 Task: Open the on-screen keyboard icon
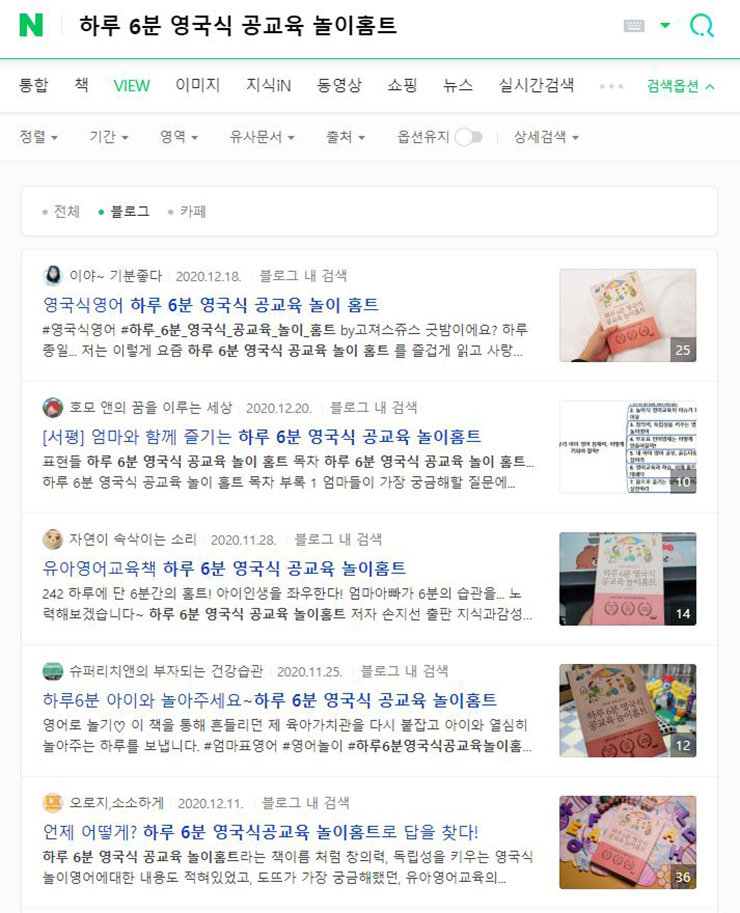[634, 26]
